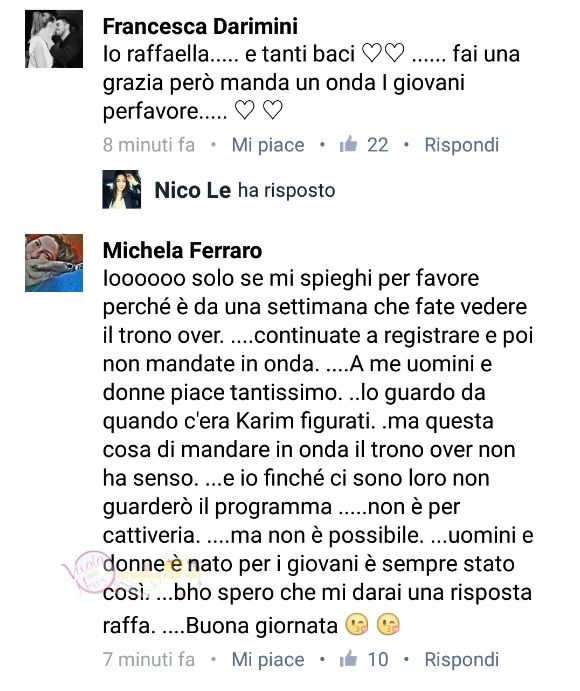The height and width of the screenshot is (691, 580).
Task: Like Michela Ferraro's comment via Mi piace
Action: 268,660
